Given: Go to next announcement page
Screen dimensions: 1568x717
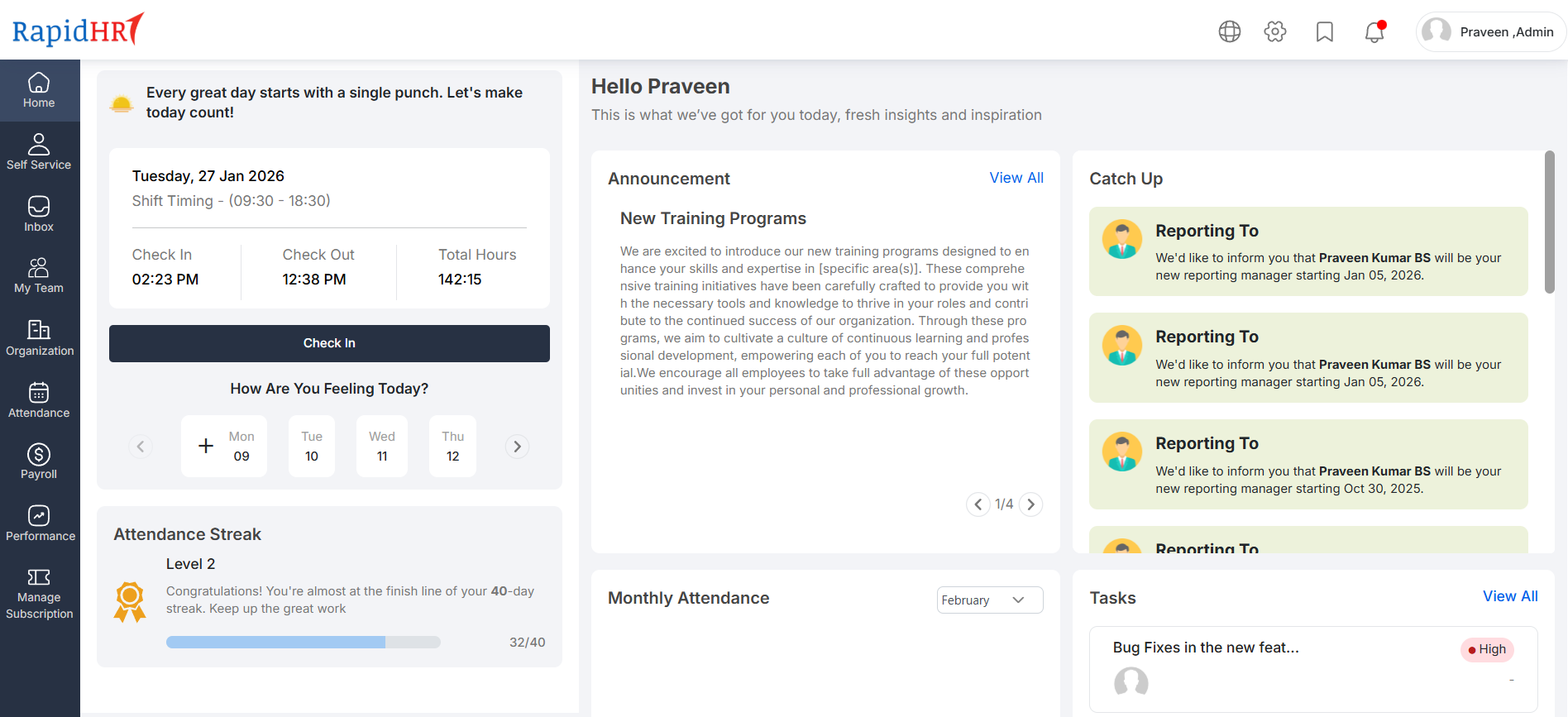Looking at the screenshot, I should pos(1030,504).
